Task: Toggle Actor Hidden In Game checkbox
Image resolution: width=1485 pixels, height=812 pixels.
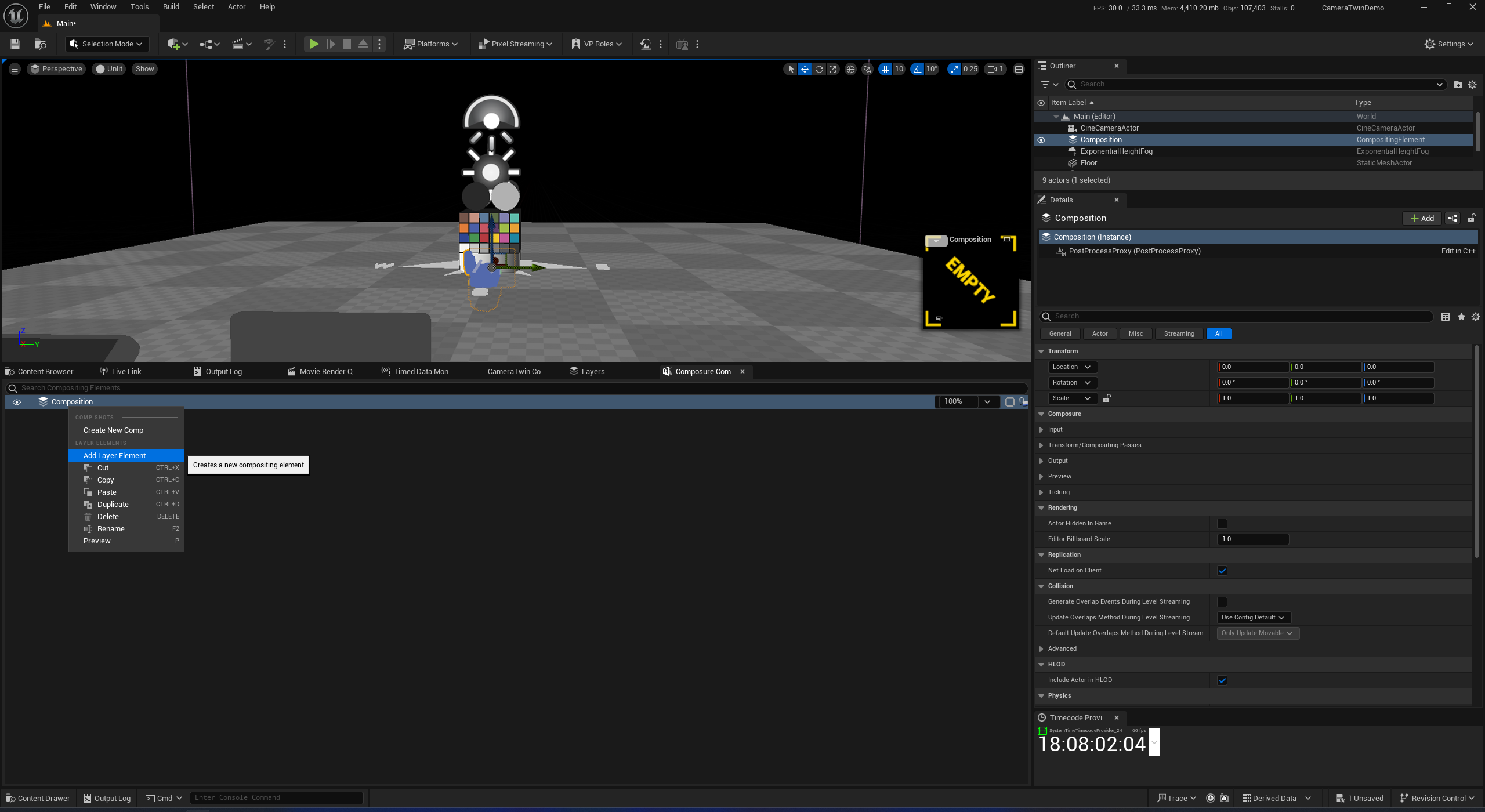Action: tap(1222, 524)
